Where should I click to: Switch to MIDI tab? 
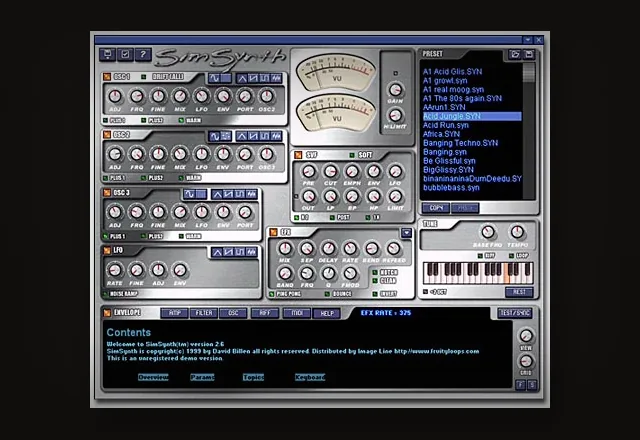[x=297, y=313]
